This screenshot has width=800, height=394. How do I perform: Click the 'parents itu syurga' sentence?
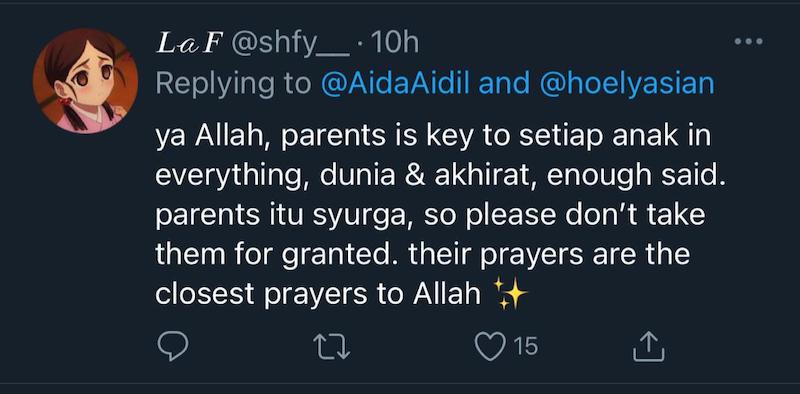point(285,216)
